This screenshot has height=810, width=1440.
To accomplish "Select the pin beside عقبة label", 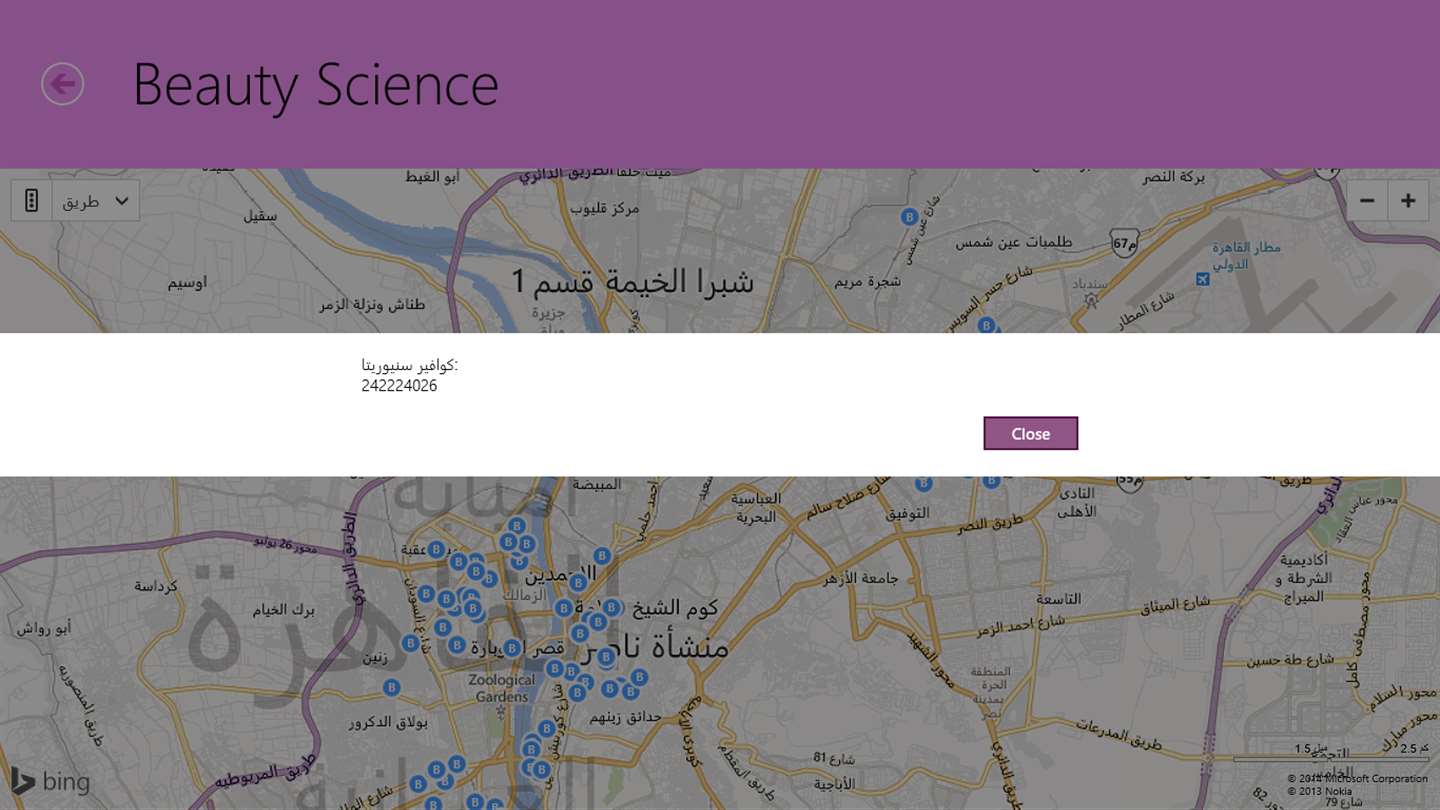I will (436, 549).
